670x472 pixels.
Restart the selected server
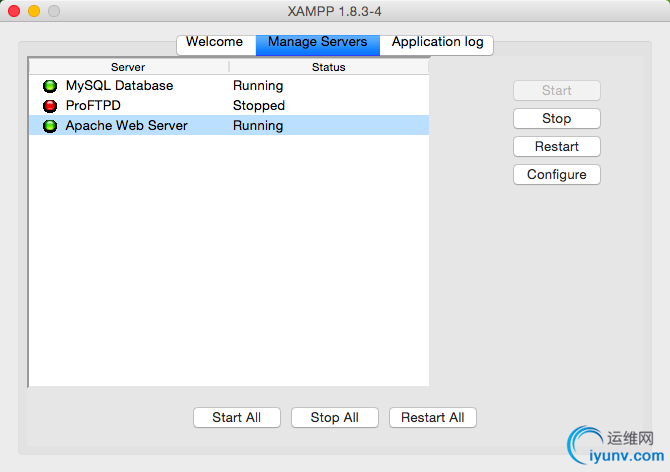556,147
